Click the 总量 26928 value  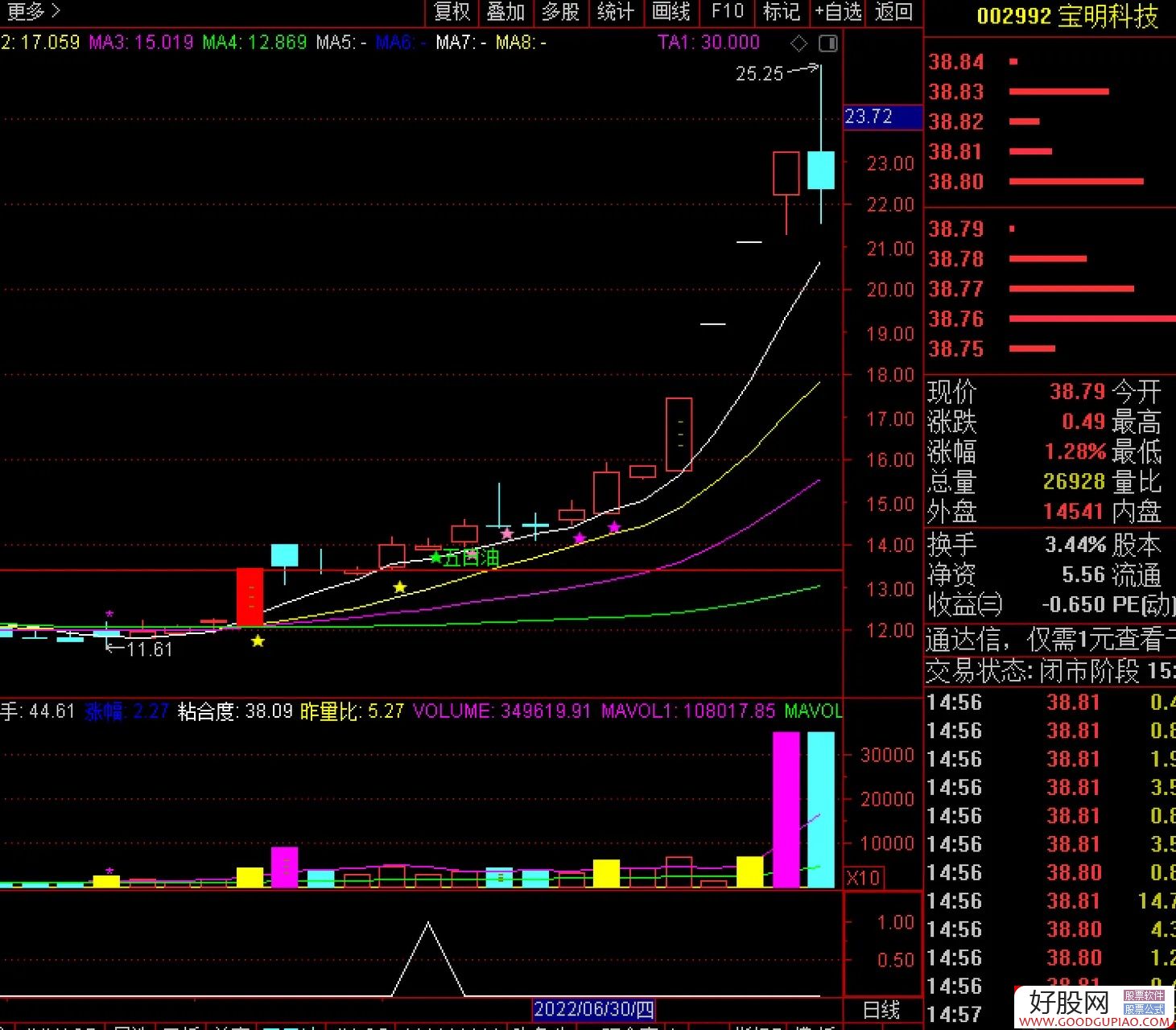pyautogui.click(x=1074, y=481)
